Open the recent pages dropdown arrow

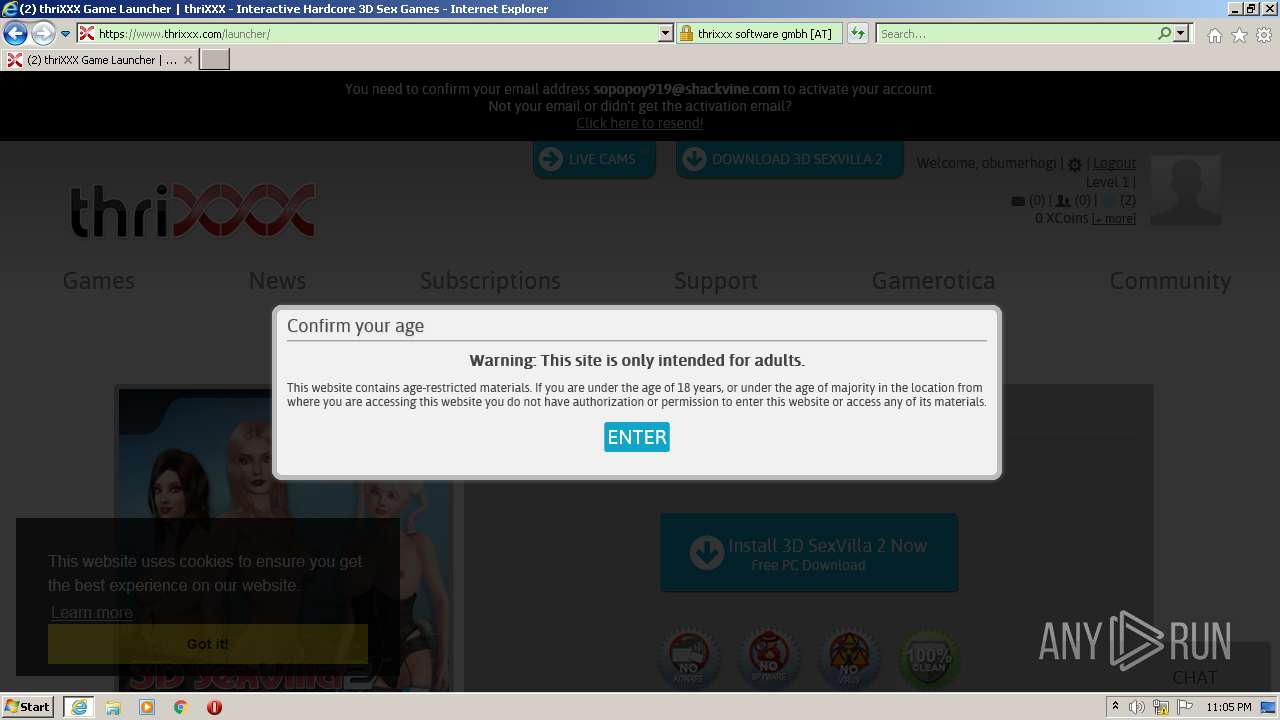point(66,34)
